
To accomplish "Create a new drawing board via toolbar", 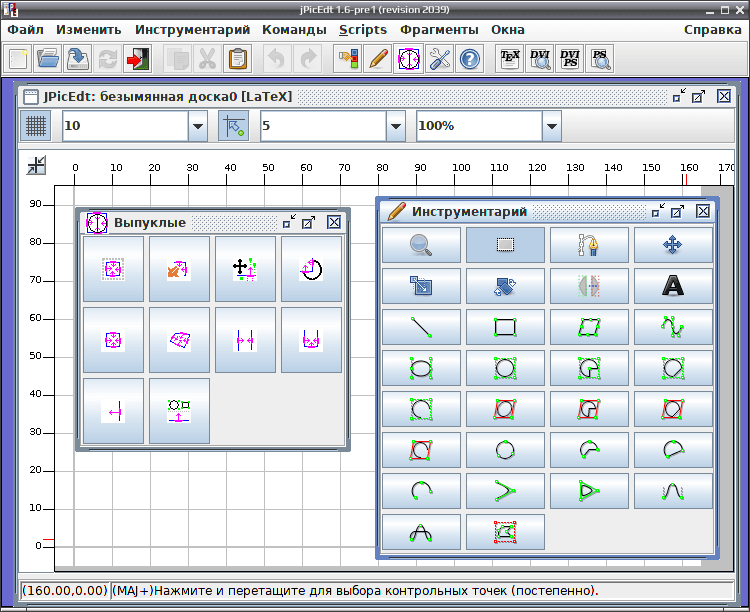I will pos(18,59).
